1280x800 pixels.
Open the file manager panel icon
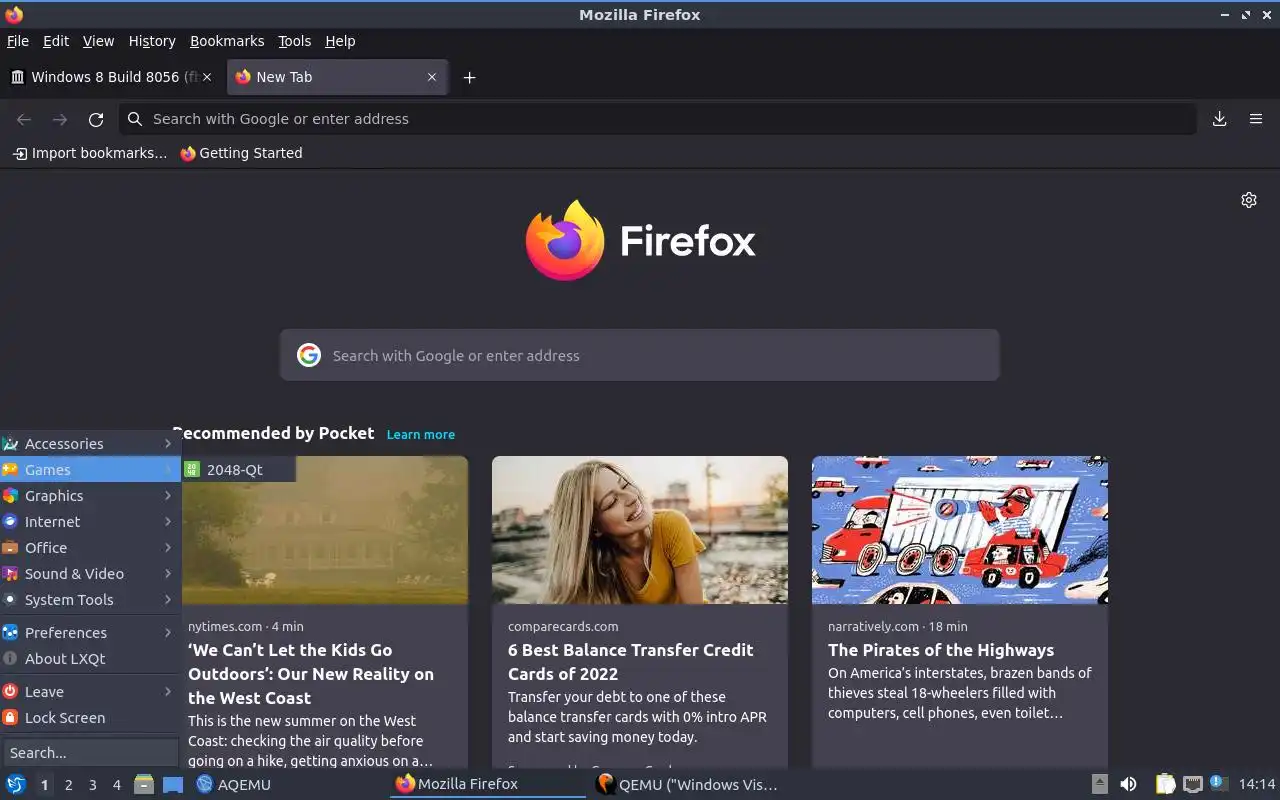pos(144,784)
